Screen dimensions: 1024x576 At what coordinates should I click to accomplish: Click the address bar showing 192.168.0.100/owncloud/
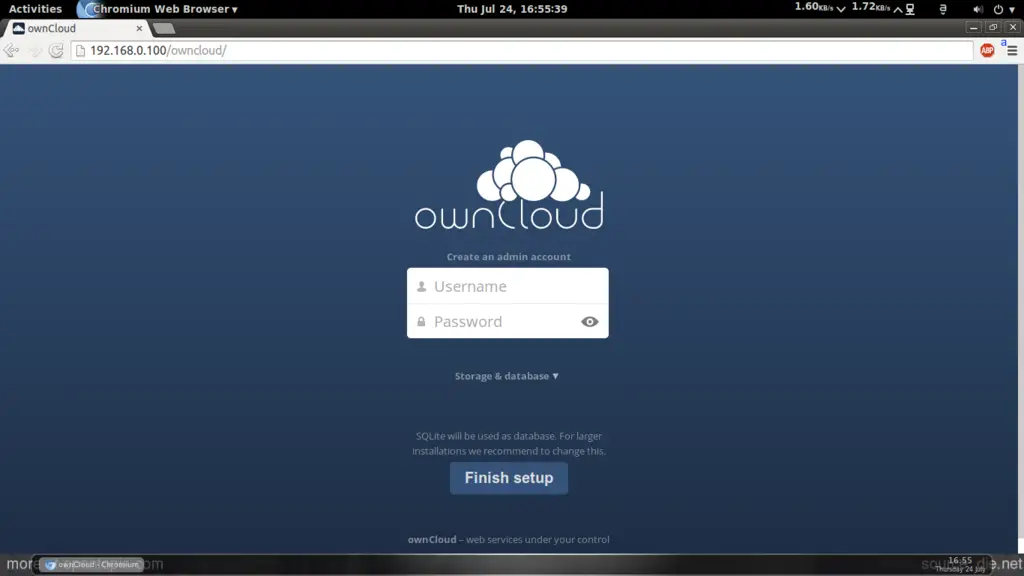[x=522, y=50]
